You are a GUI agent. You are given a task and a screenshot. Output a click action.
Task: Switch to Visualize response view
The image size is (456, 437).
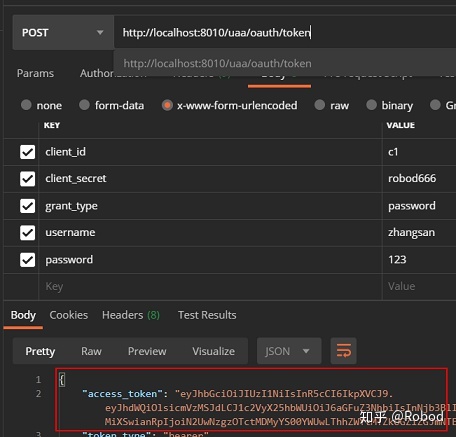coord(213,351)
